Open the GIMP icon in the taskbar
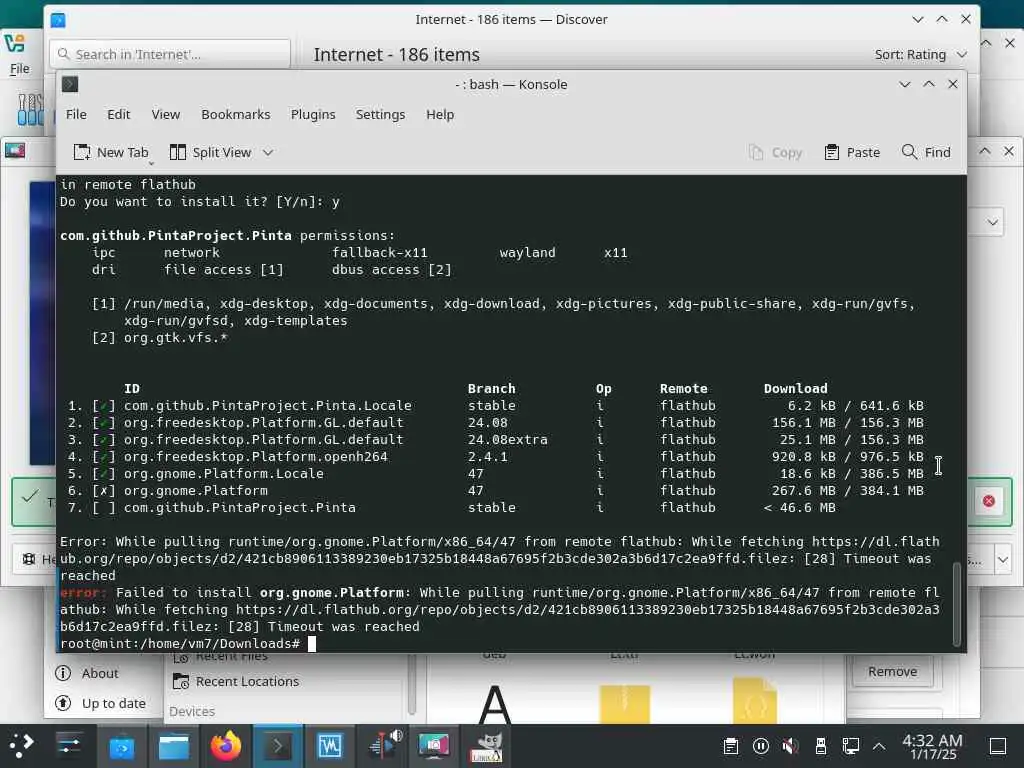 coord(487,747)
